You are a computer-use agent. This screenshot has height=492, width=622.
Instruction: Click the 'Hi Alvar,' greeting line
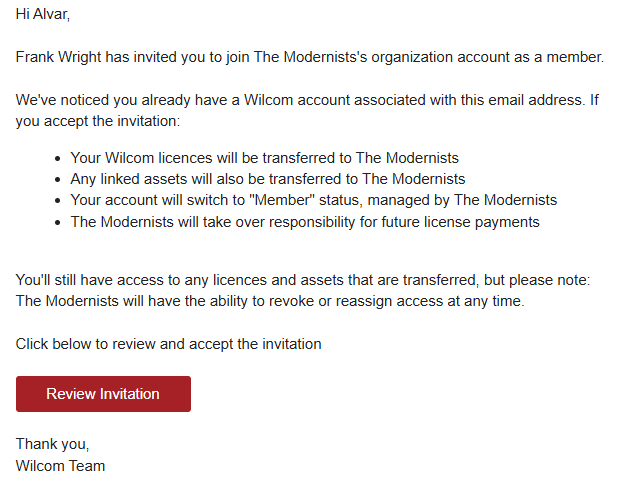click(42, 14)
